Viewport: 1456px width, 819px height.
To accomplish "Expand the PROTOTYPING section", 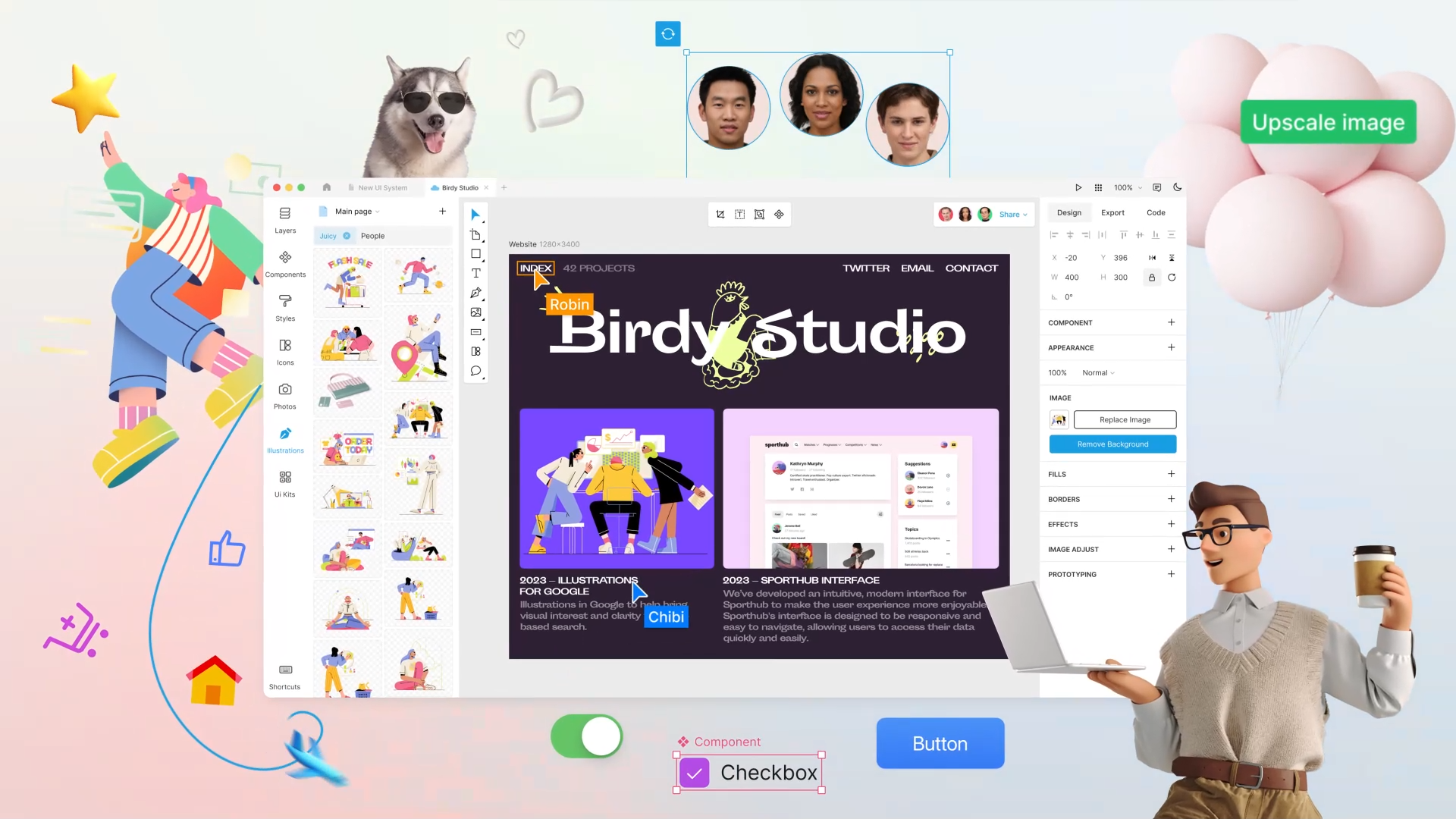I will tap(1170, 573).
